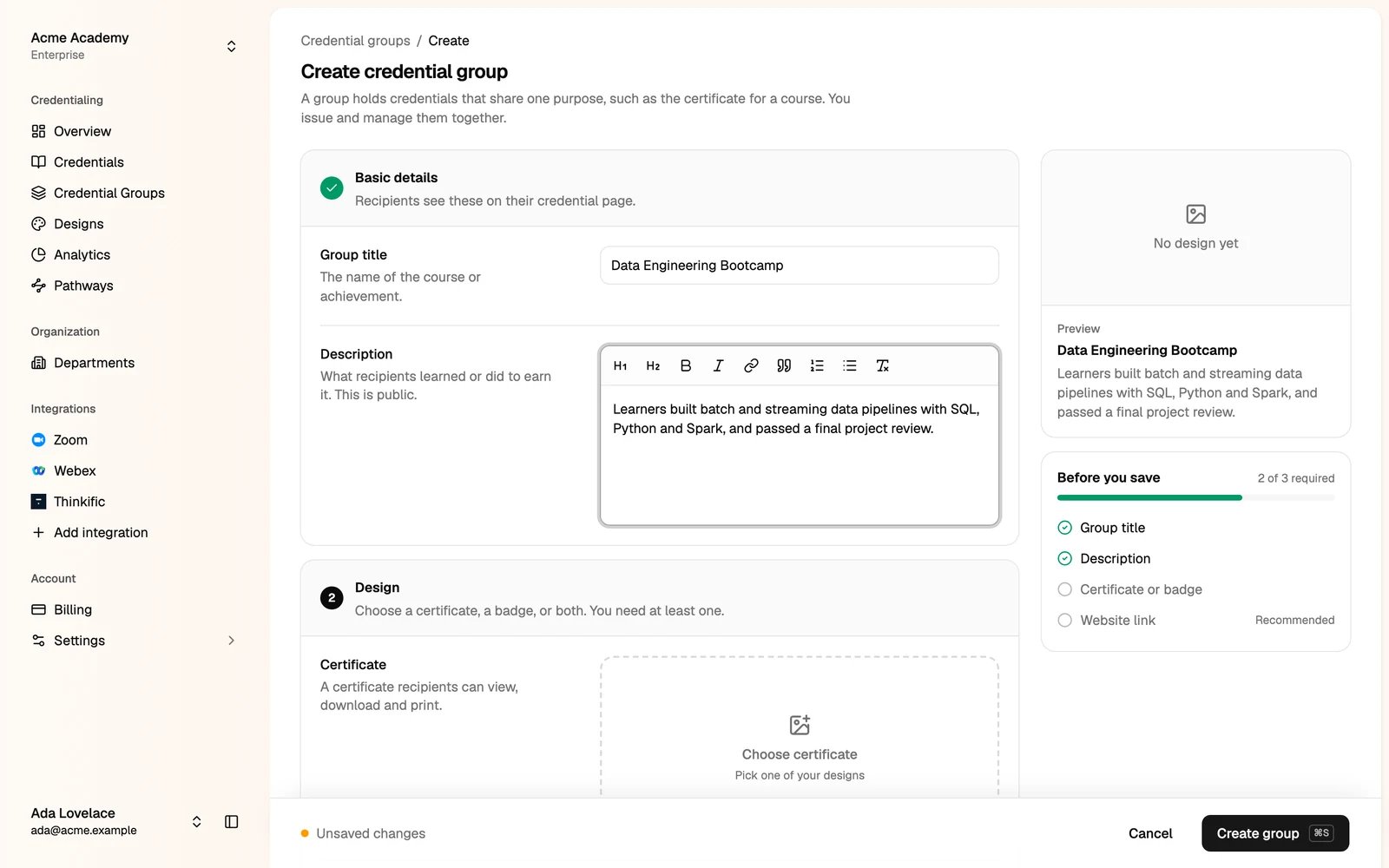Insert a link in the description

(751, 366)
